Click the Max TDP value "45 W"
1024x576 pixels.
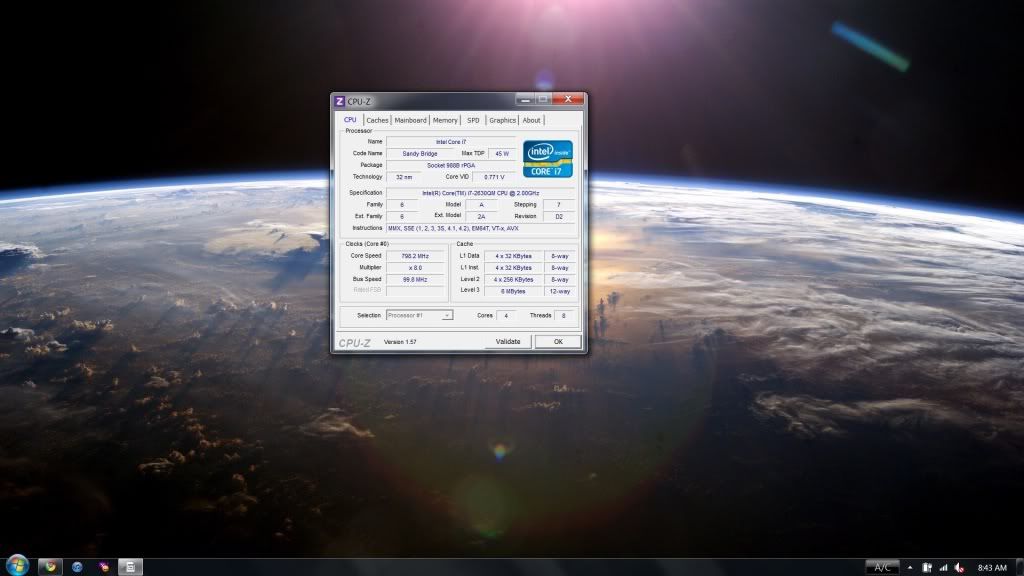click(x=502, y=153)
